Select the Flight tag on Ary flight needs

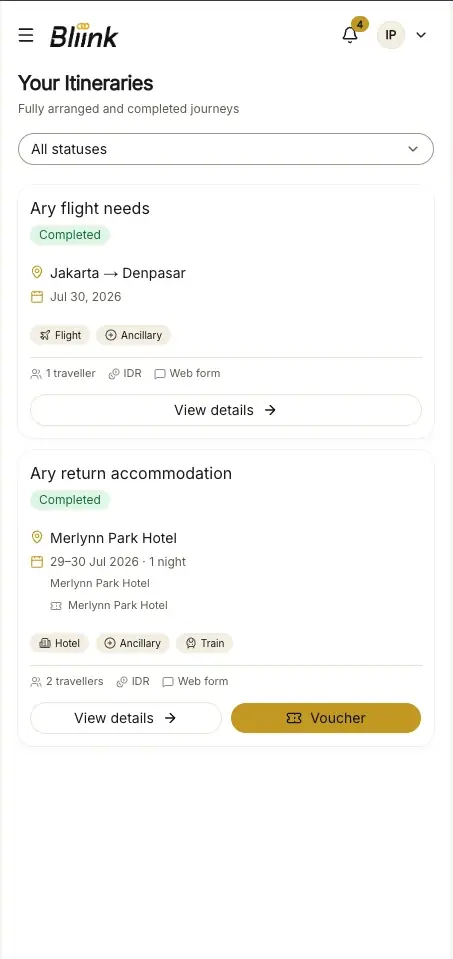[60, 335]
